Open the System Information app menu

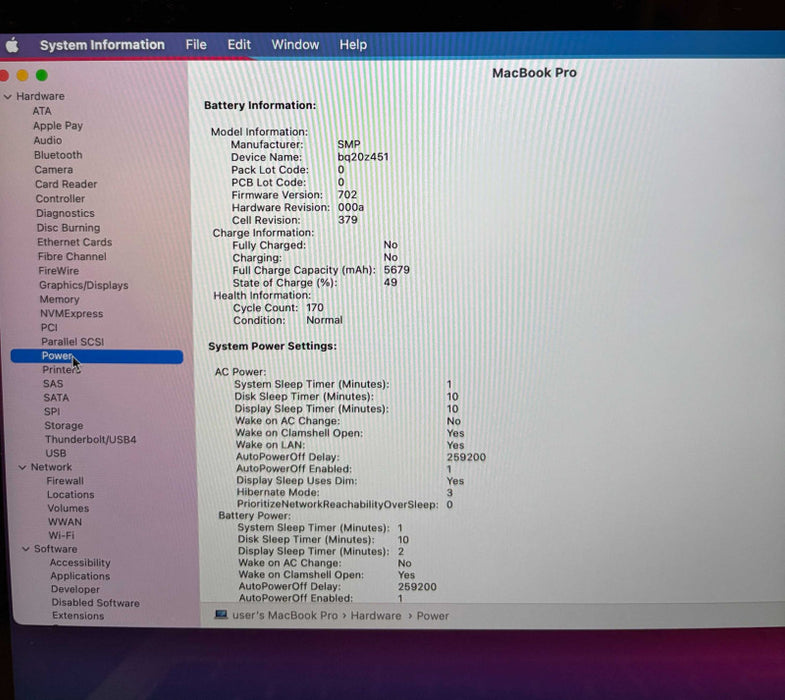(102, 45)
